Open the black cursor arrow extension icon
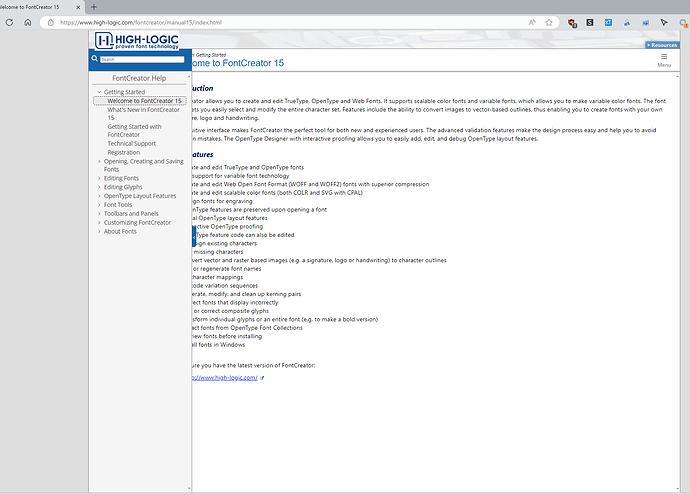 pos(664,22)
